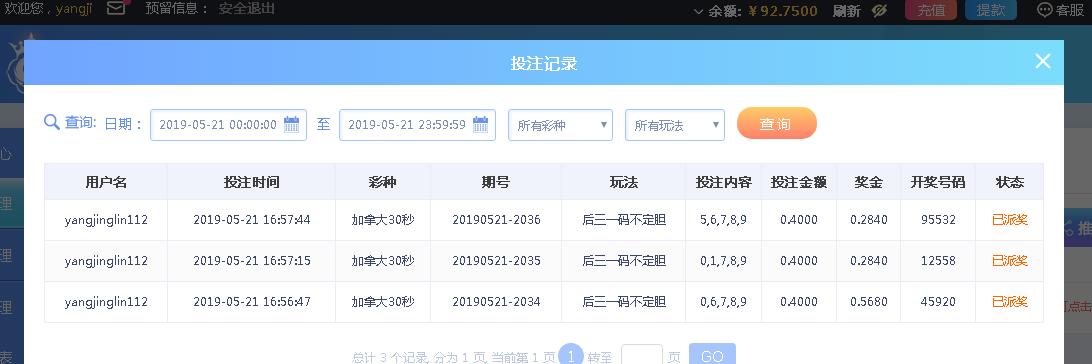Click the 投注时间 column header

pyautogui.click(x=251, y=182)
